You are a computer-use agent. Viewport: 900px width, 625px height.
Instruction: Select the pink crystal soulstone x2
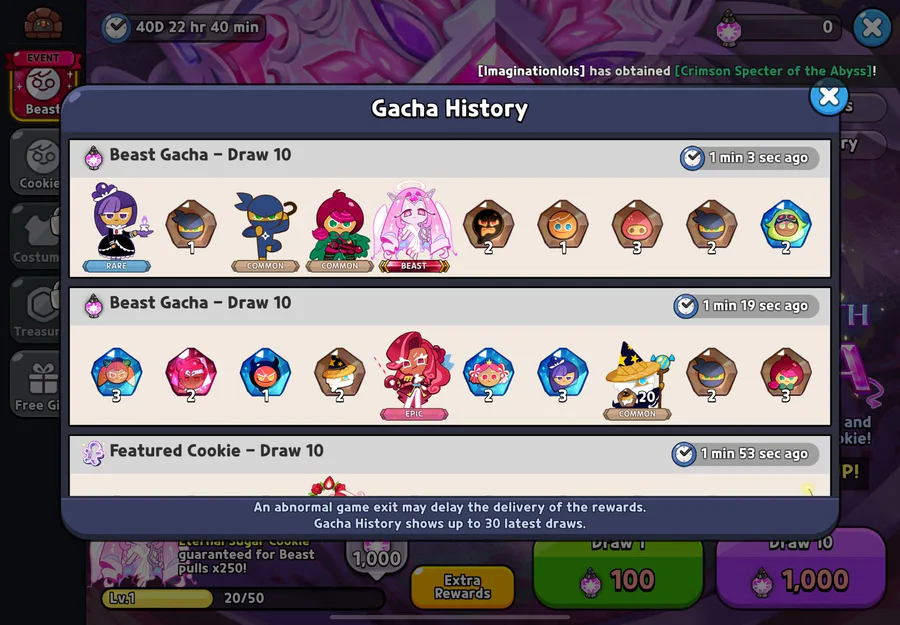coord(191,374)
